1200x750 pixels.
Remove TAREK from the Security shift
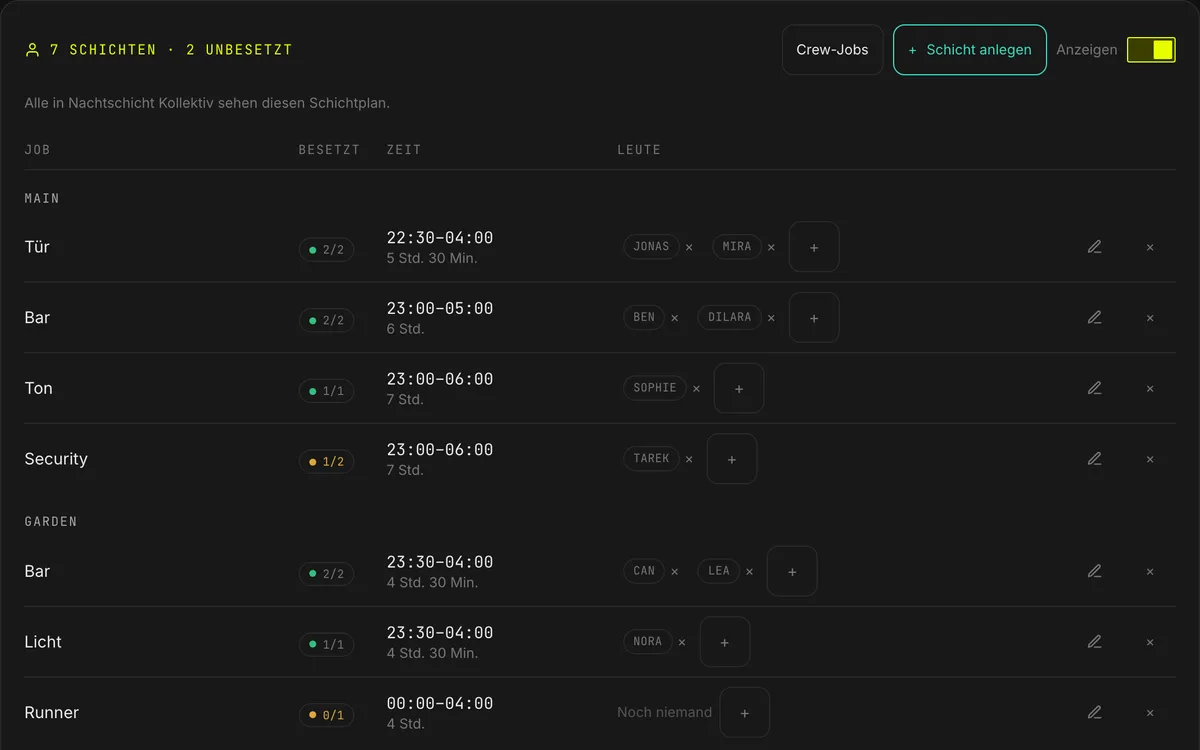[689, 459]
